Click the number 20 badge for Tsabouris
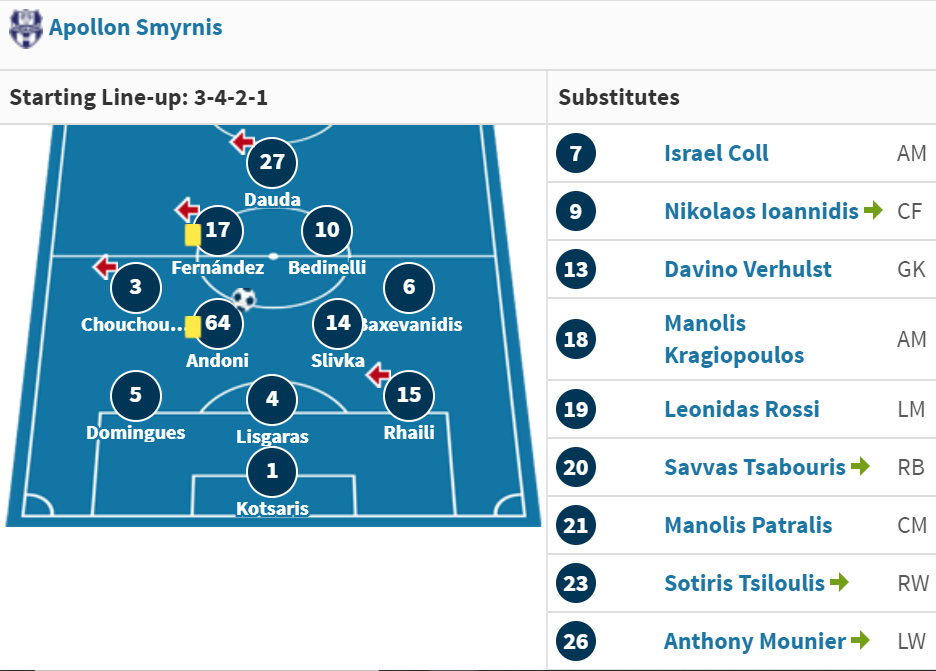Image resolution: width=936 pixels, height=671 pixels. (x=576, y=467)
